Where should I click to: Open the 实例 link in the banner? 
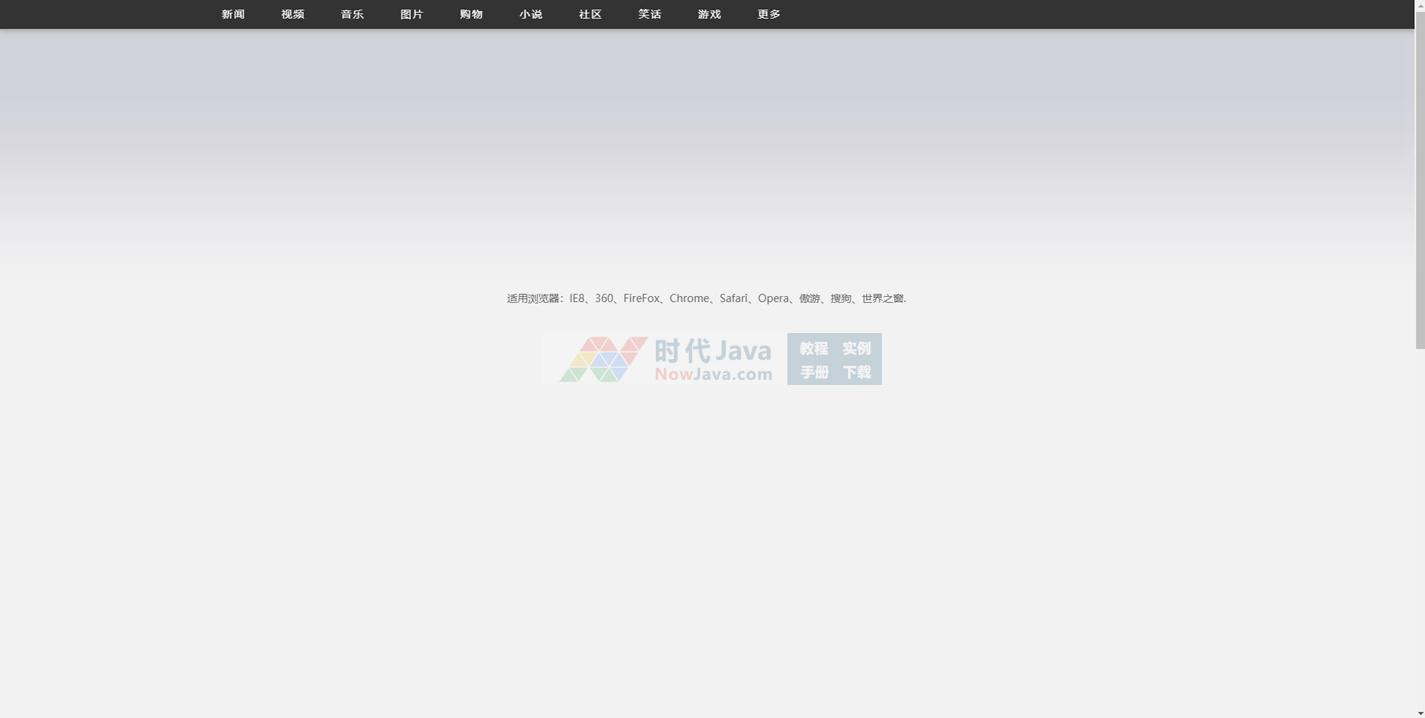(x=856, y=348)
